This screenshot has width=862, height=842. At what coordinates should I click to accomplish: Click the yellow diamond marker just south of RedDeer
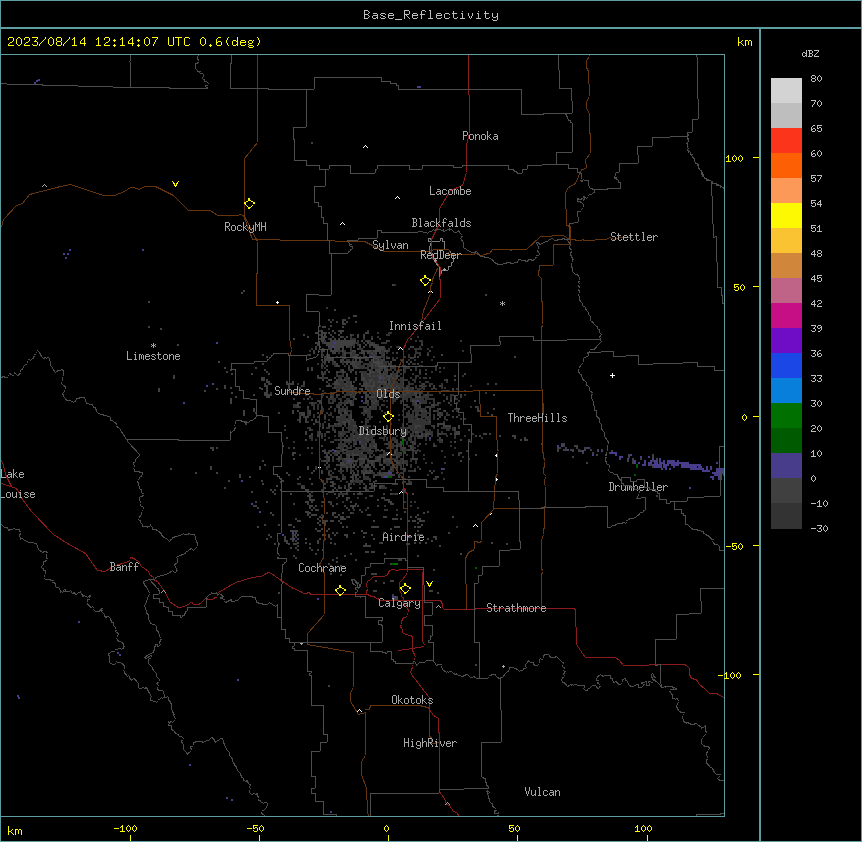pos(425,281)
